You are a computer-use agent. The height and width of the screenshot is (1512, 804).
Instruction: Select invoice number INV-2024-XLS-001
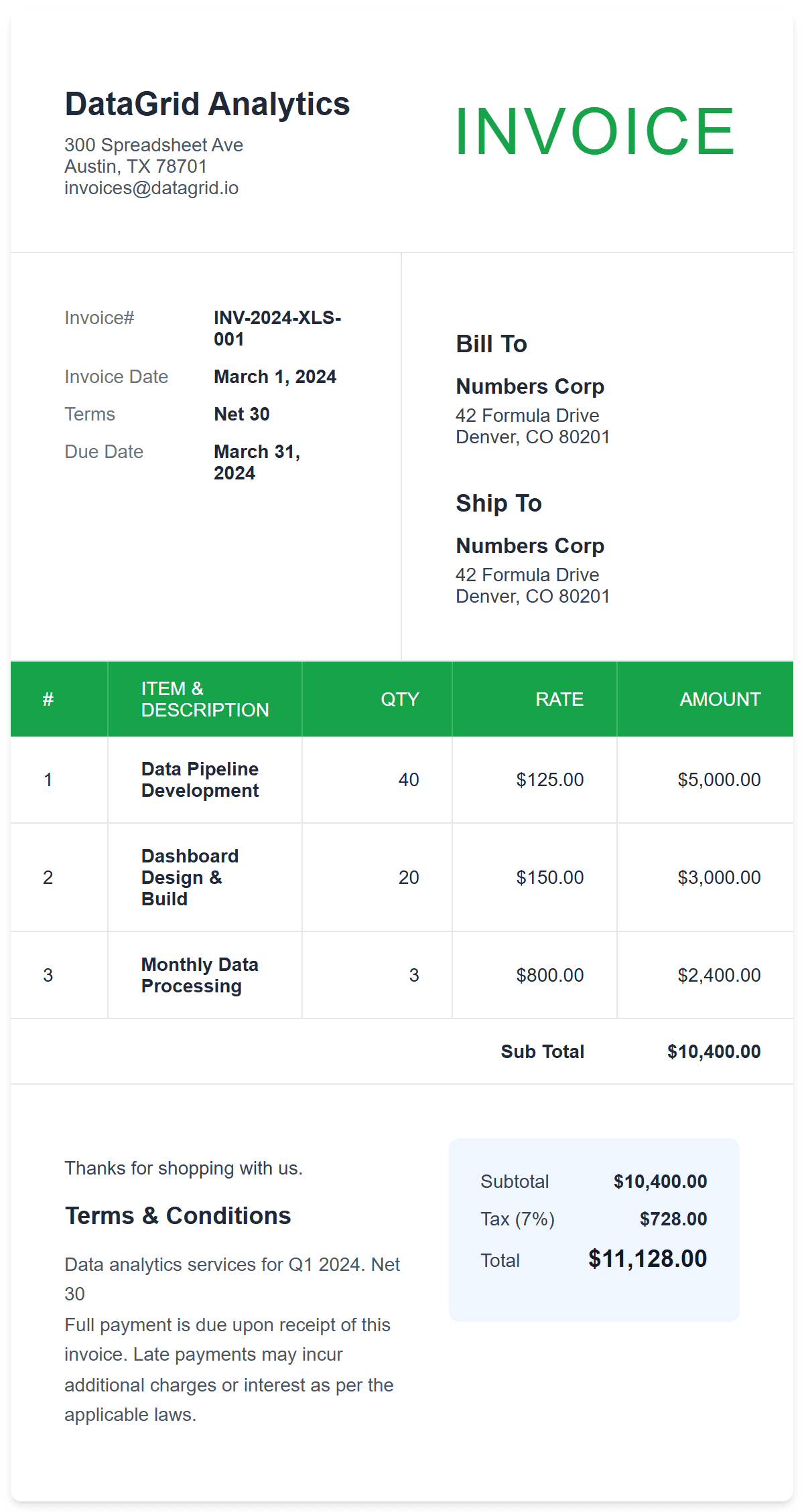click(x=277, y=328)
